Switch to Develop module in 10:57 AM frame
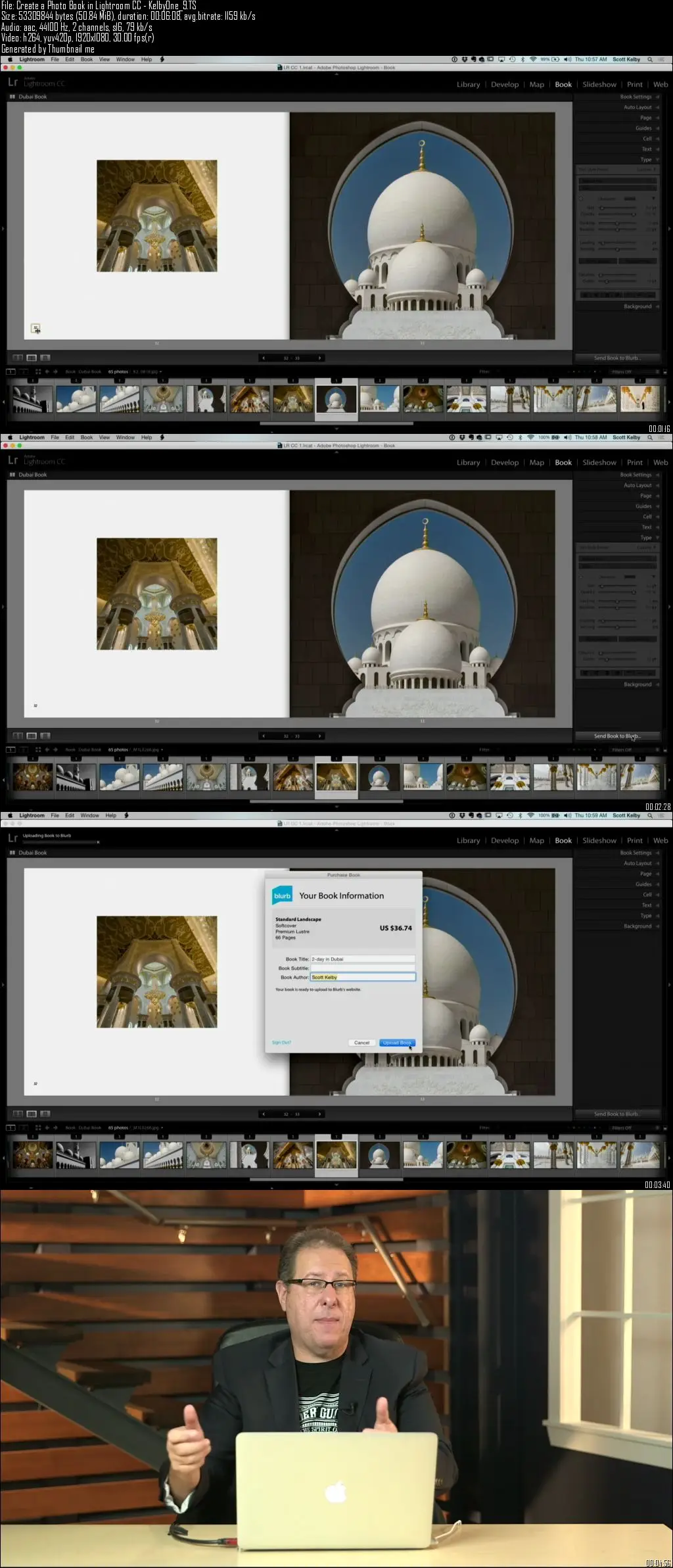Viewport: 673px width, 1568px height. 505,84
